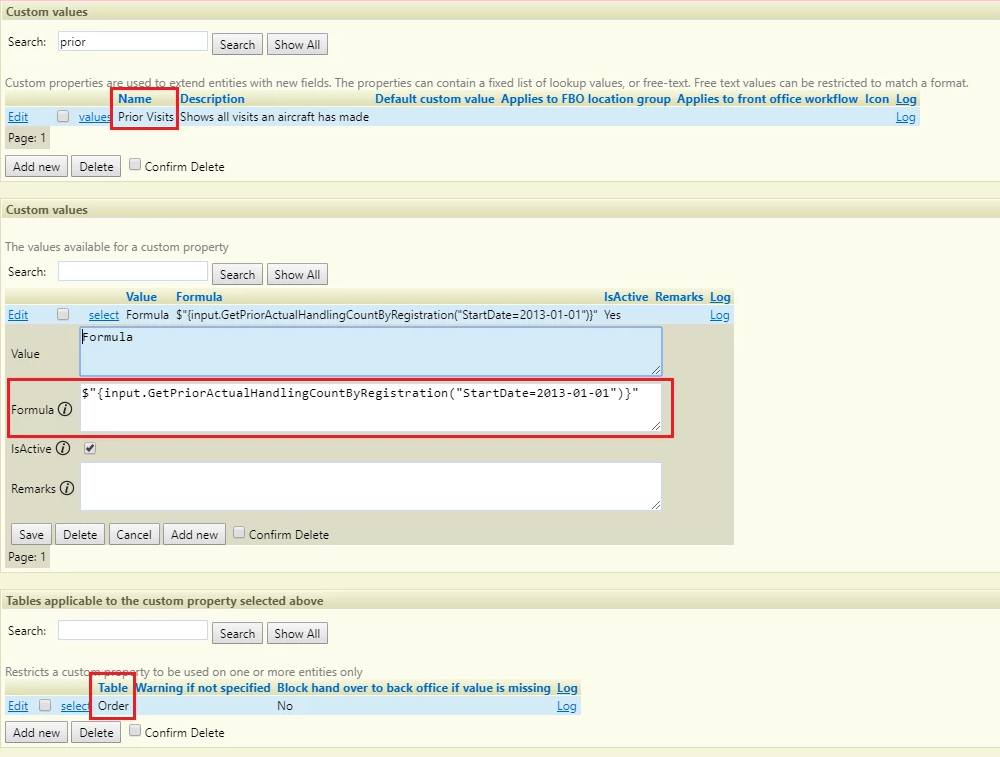
Task: Tick the Formula value row checkbox
Action: click(x=62, y=314)
